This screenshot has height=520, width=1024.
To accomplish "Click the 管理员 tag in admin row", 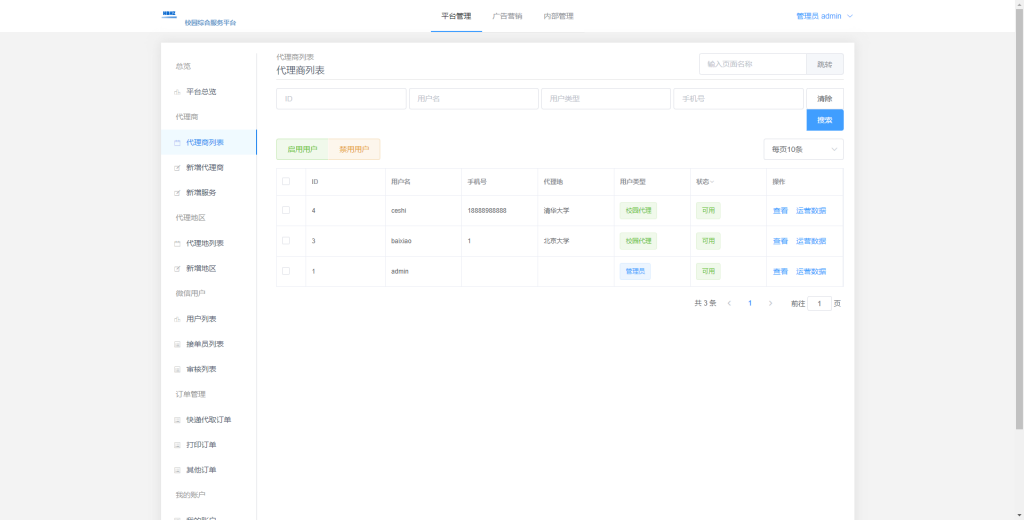I will pos(635,271).
